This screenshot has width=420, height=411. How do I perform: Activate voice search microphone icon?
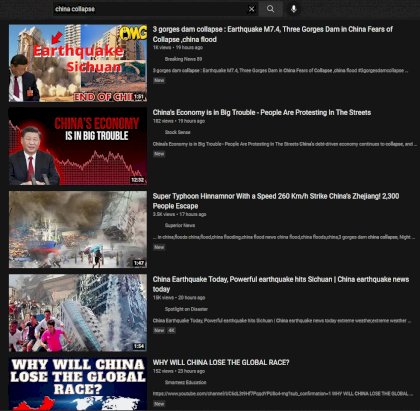294,9
